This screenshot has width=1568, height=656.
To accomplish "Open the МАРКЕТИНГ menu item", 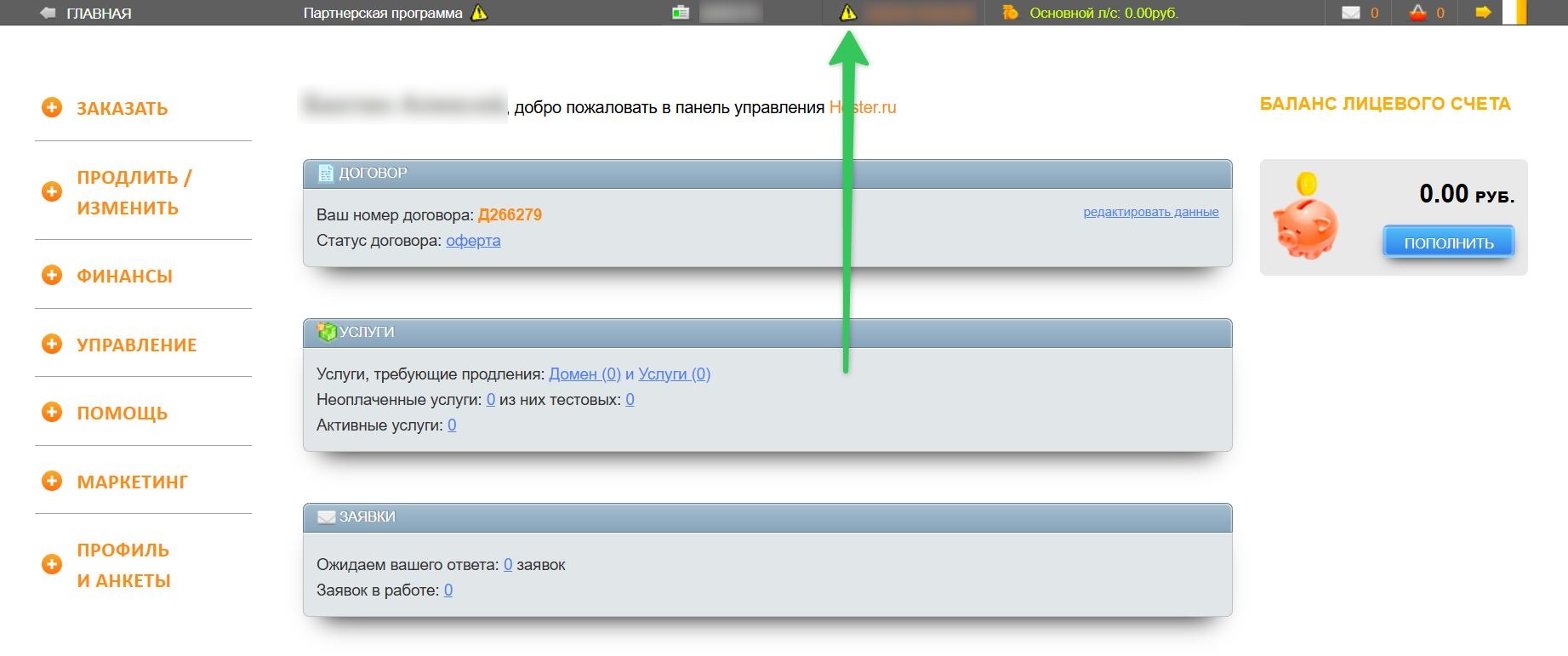I will point(132,482).
